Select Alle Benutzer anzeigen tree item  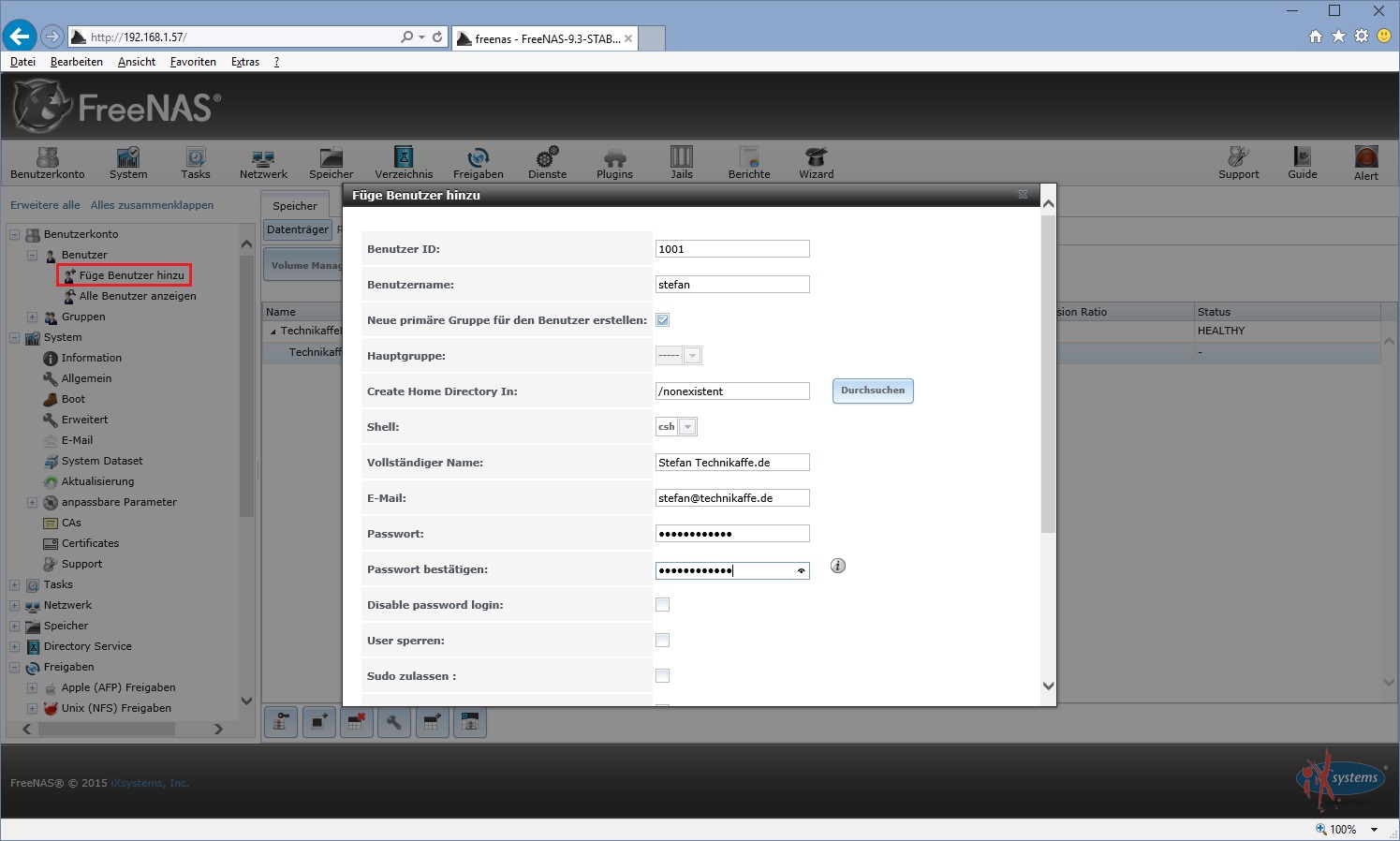coord(138,296)
